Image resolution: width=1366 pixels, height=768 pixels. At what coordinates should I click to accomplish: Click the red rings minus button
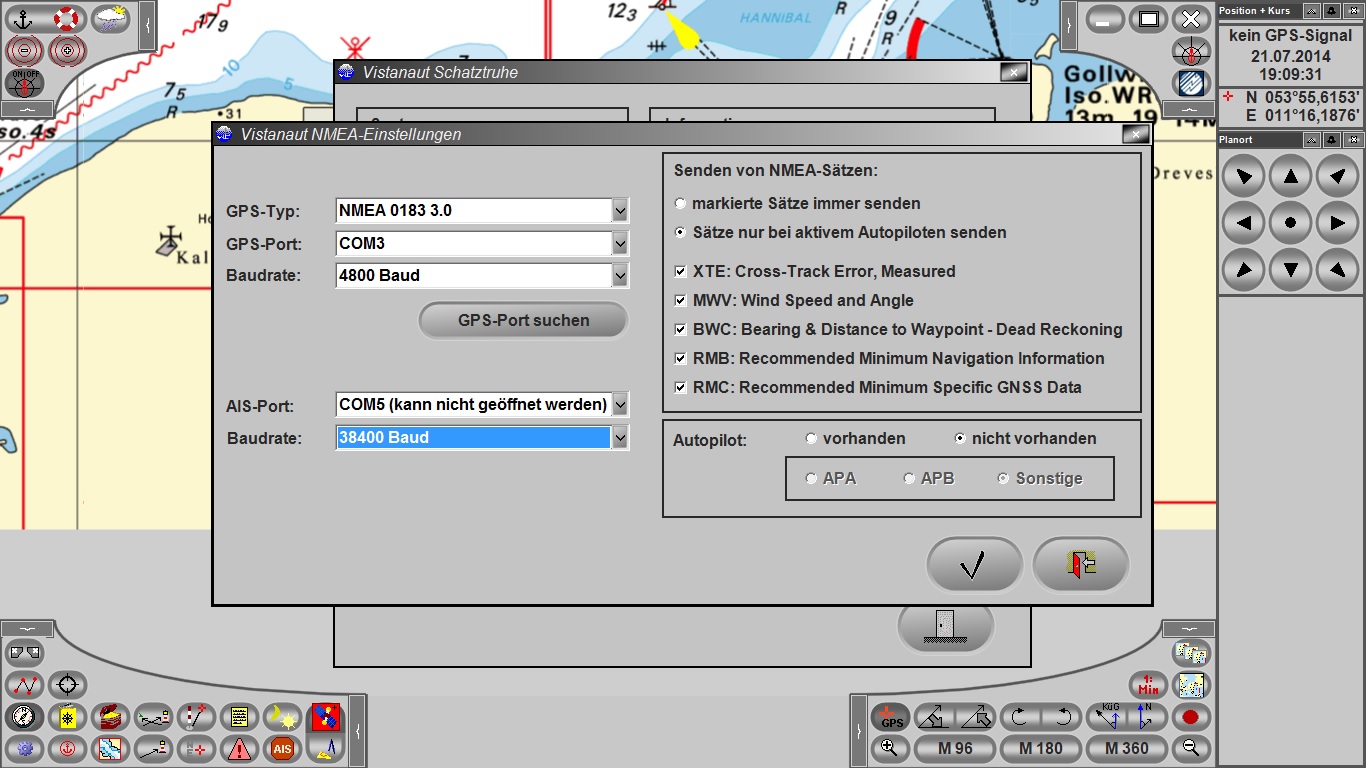tap(25, 50)
